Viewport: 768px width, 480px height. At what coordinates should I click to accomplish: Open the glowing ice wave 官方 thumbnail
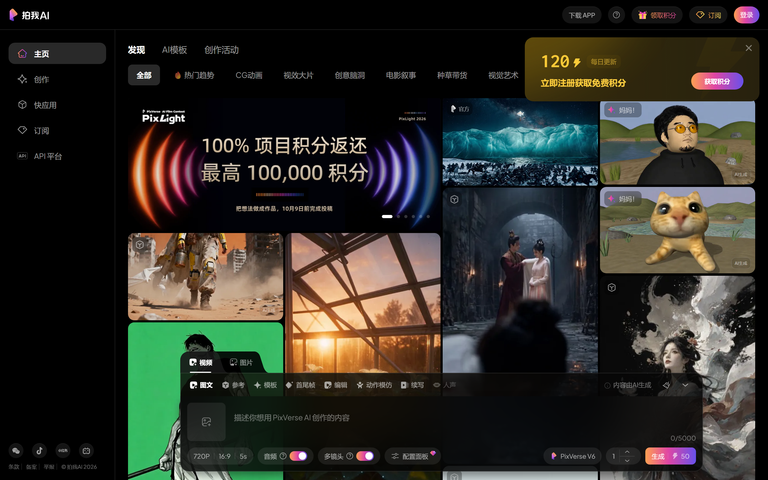(520, 142)
